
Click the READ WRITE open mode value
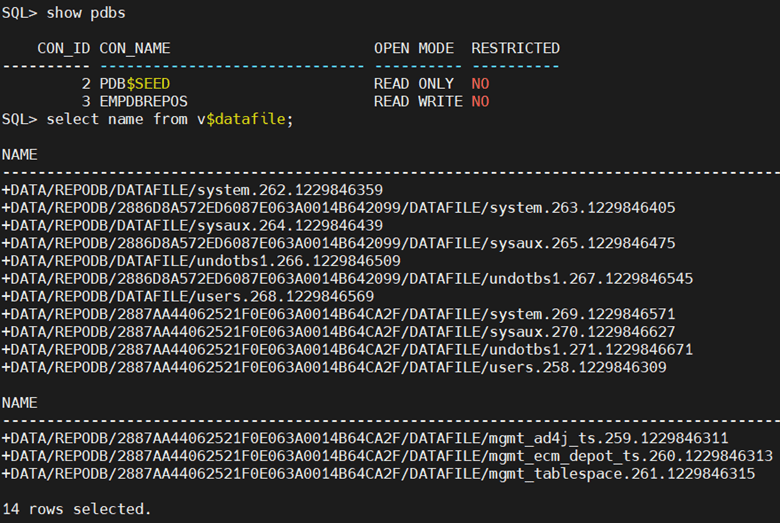417,102
